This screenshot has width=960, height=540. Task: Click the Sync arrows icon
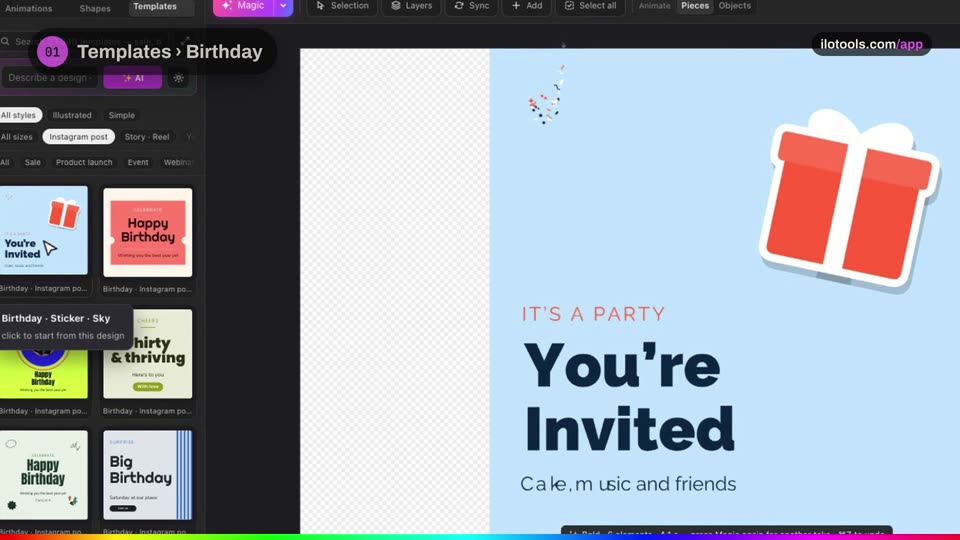(x=459, y=6)
